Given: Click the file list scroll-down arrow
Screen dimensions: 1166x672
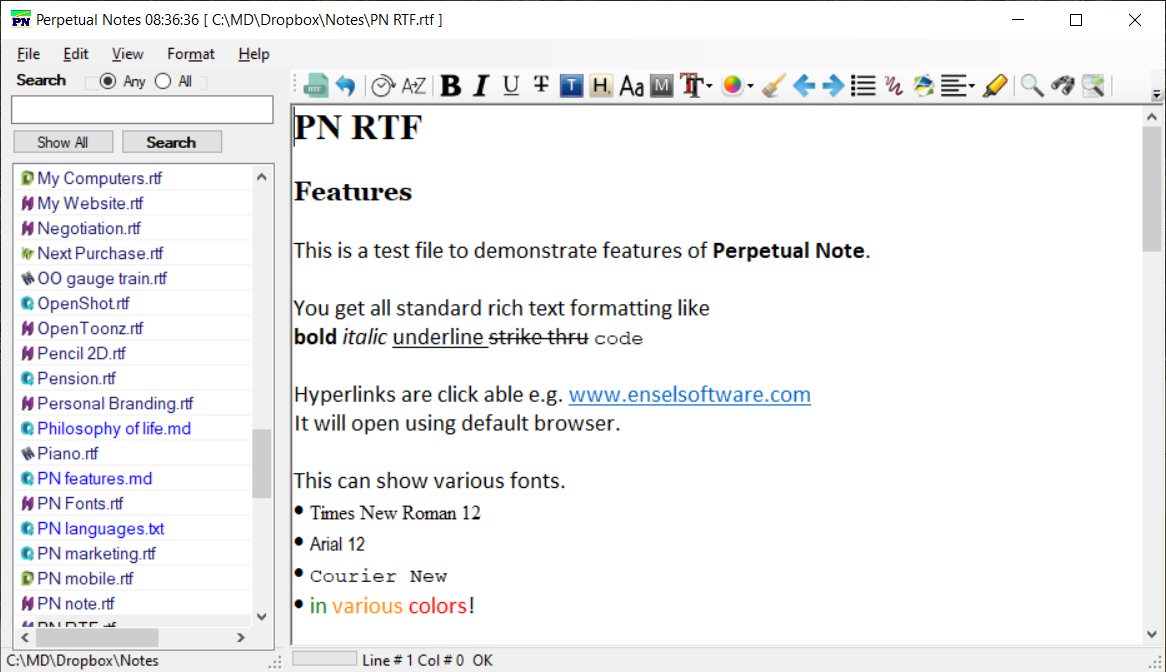Looking at the screenshot, I should pyautogui.click(x=262, y=616).
